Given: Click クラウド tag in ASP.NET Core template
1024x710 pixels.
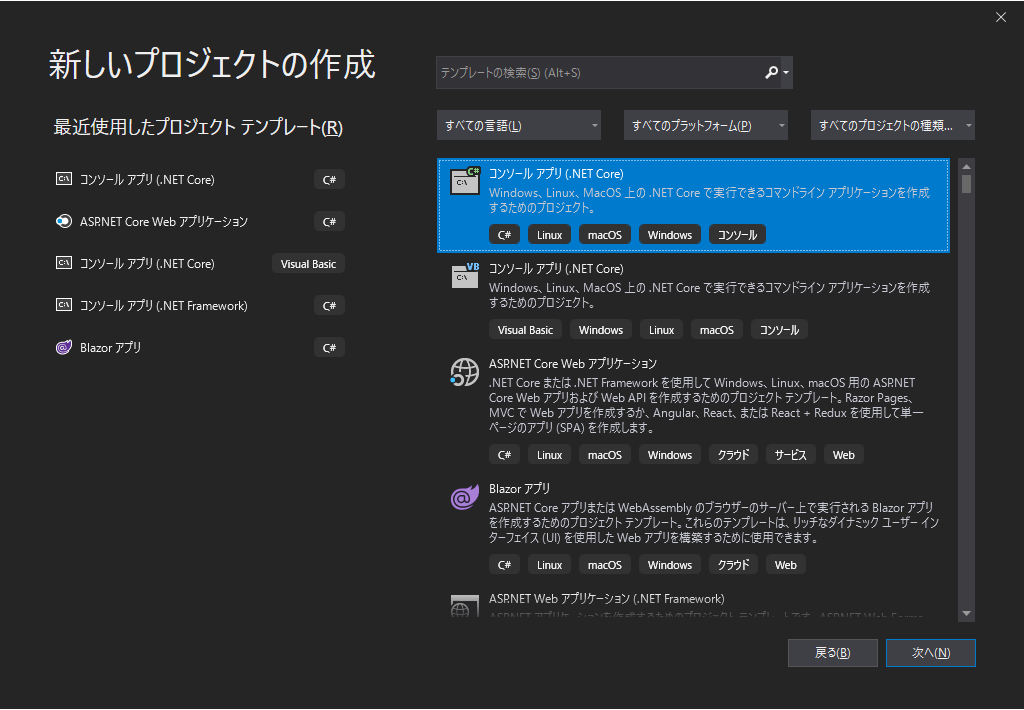Looking at the screenshot, I should click(733, 455).
